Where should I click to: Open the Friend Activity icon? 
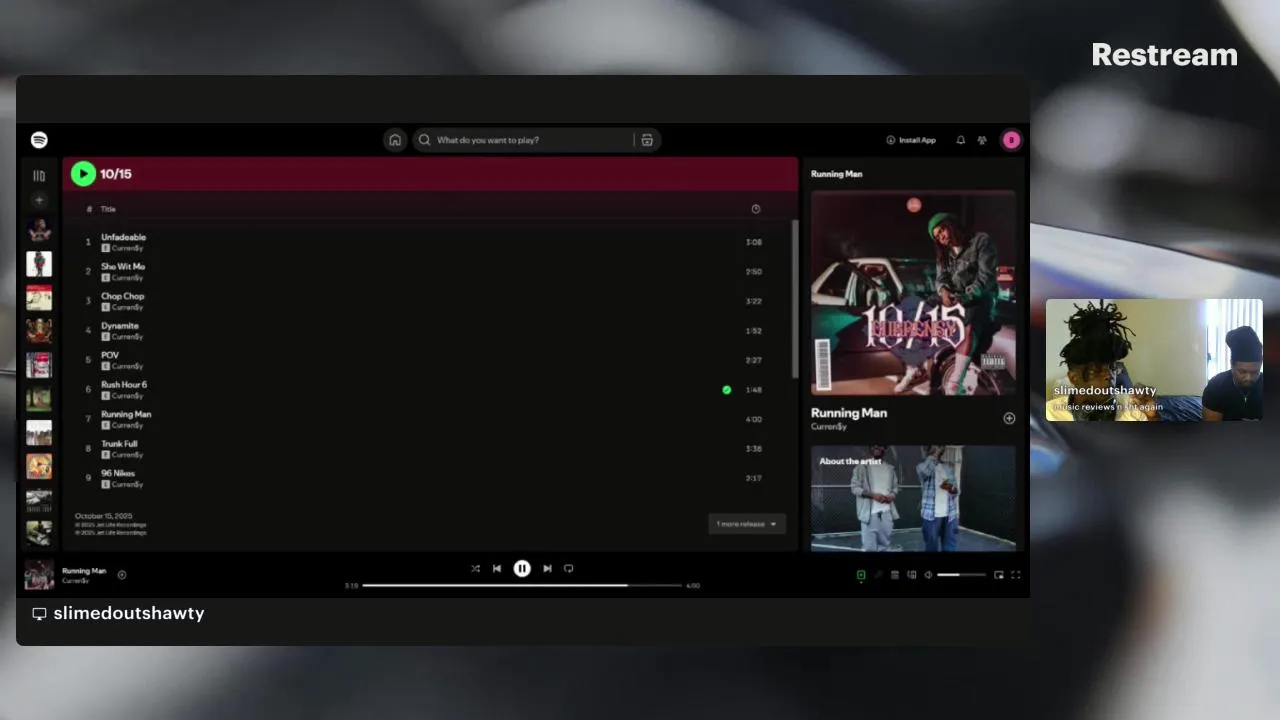[x=982, y=140]
